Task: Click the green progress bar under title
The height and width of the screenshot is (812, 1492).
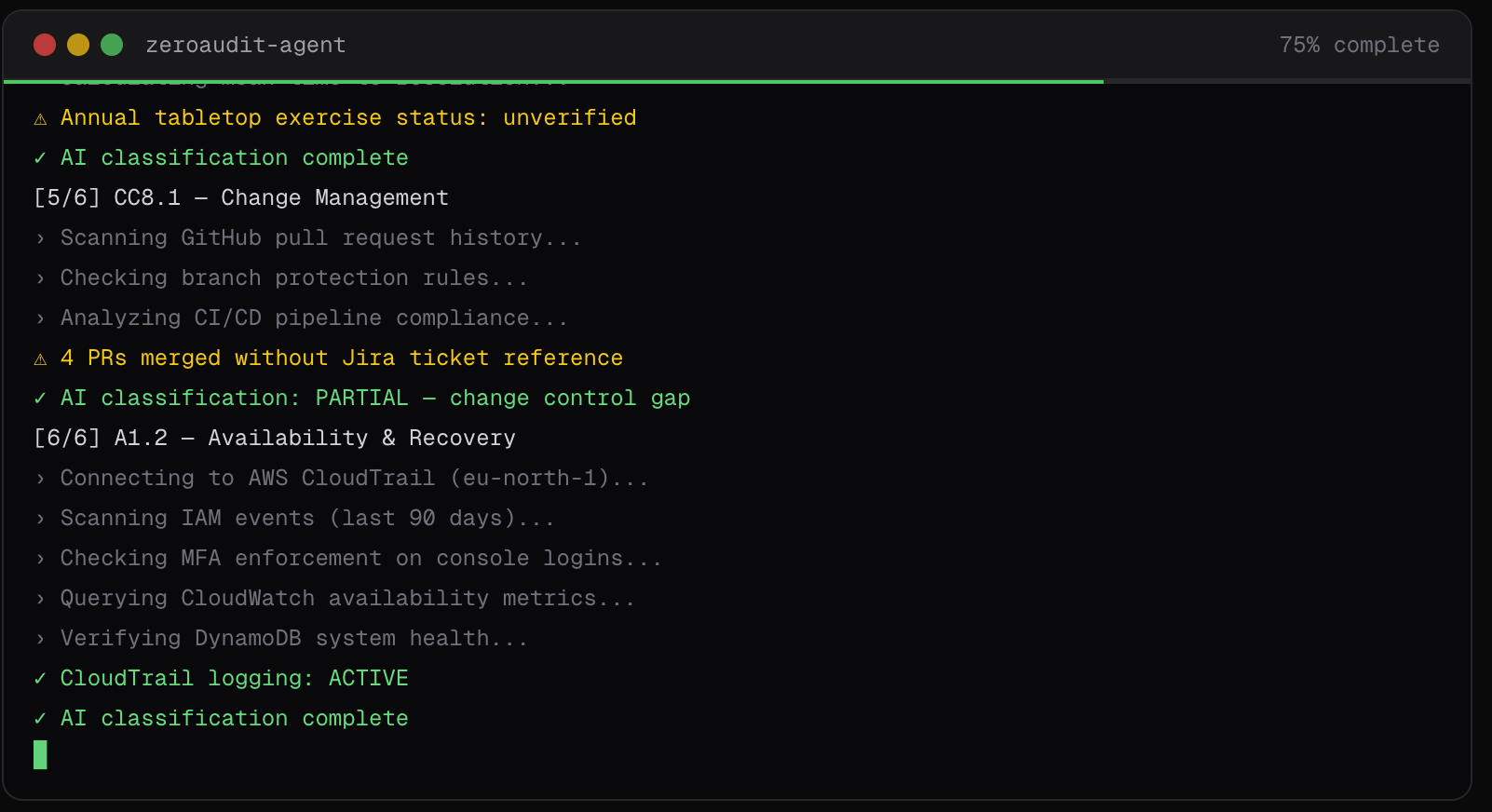Action: 553,82
